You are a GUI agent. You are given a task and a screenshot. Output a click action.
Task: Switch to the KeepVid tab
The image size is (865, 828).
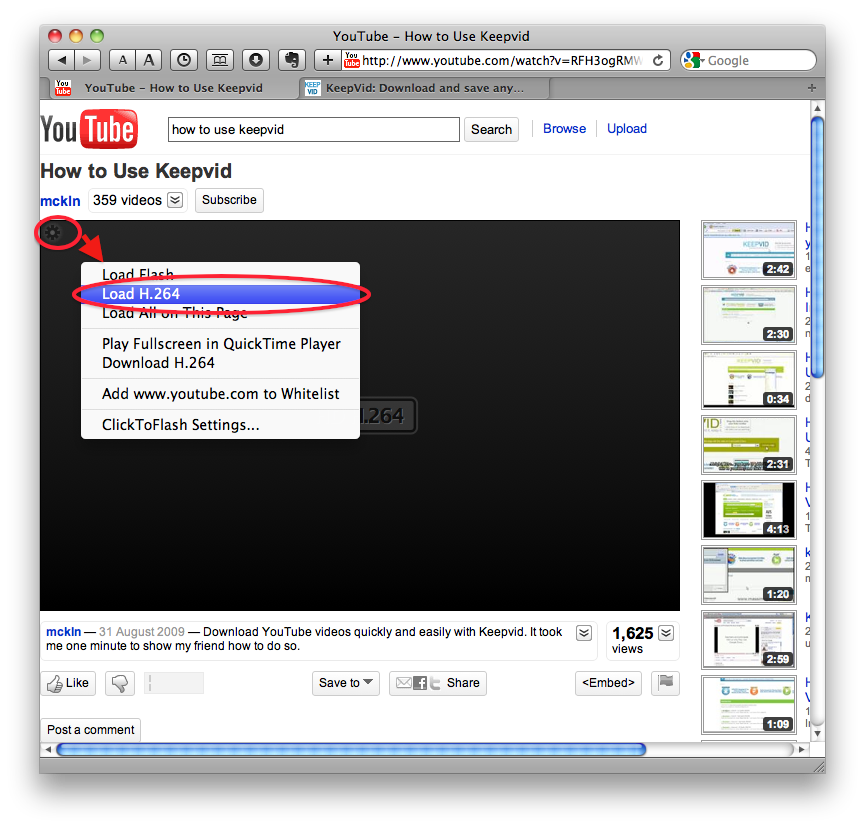pos(425,88)
